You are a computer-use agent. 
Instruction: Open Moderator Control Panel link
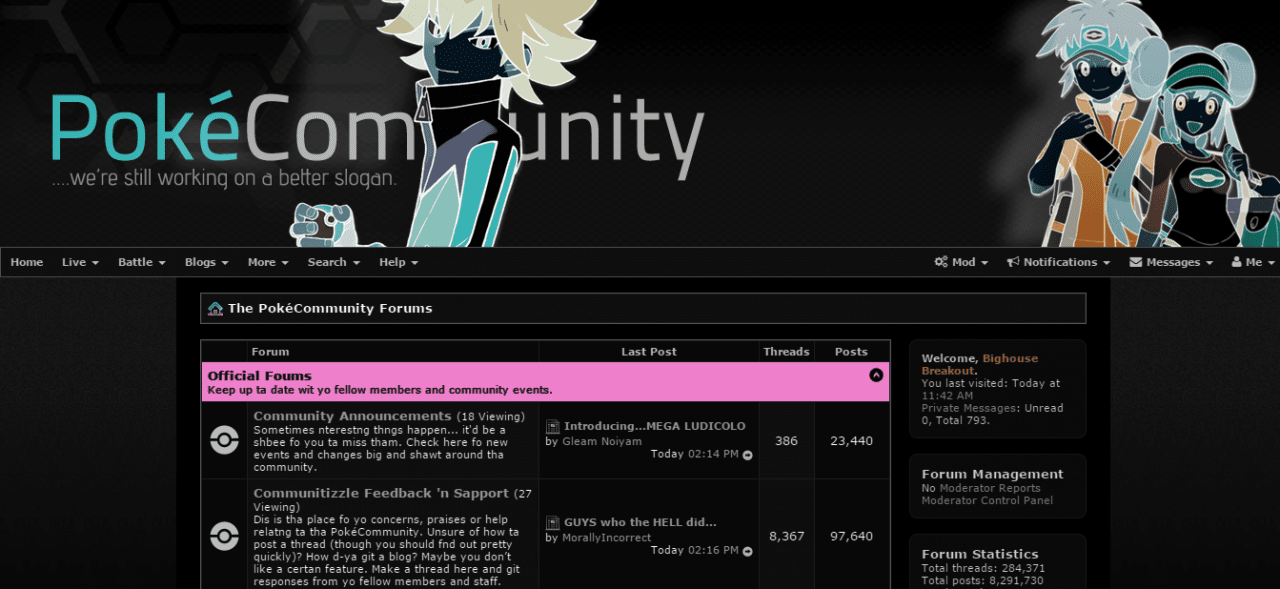point(987,500)
